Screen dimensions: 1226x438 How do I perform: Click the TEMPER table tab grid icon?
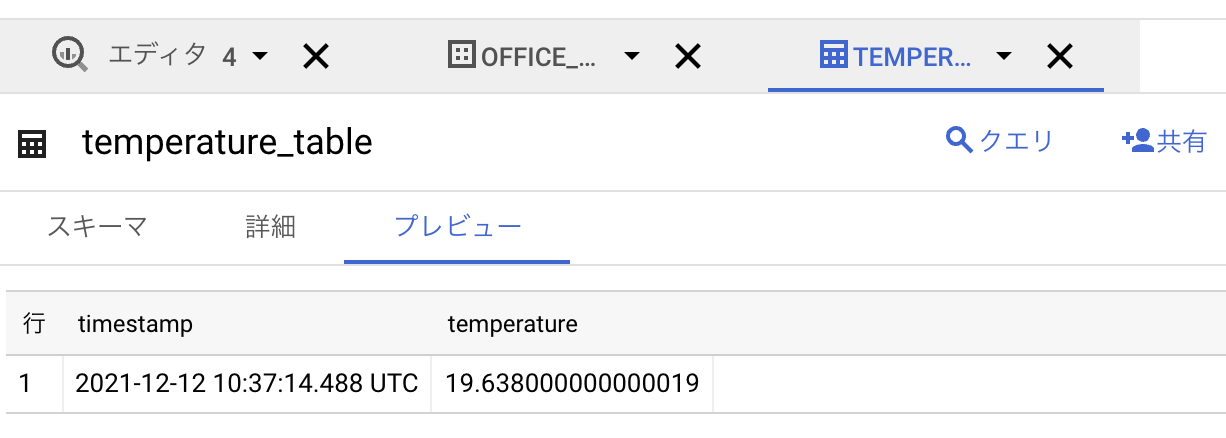coord(833,56)
